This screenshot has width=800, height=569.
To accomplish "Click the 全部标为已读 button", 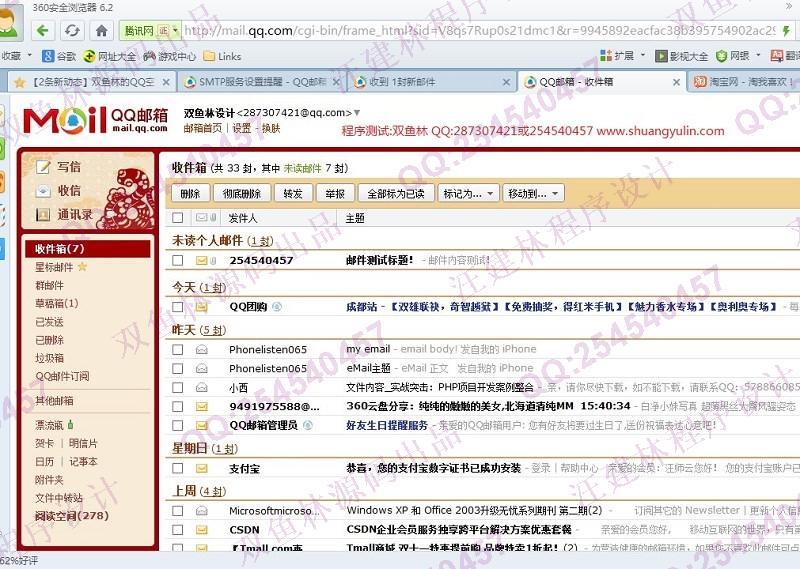I will click(x=396, y=193).
